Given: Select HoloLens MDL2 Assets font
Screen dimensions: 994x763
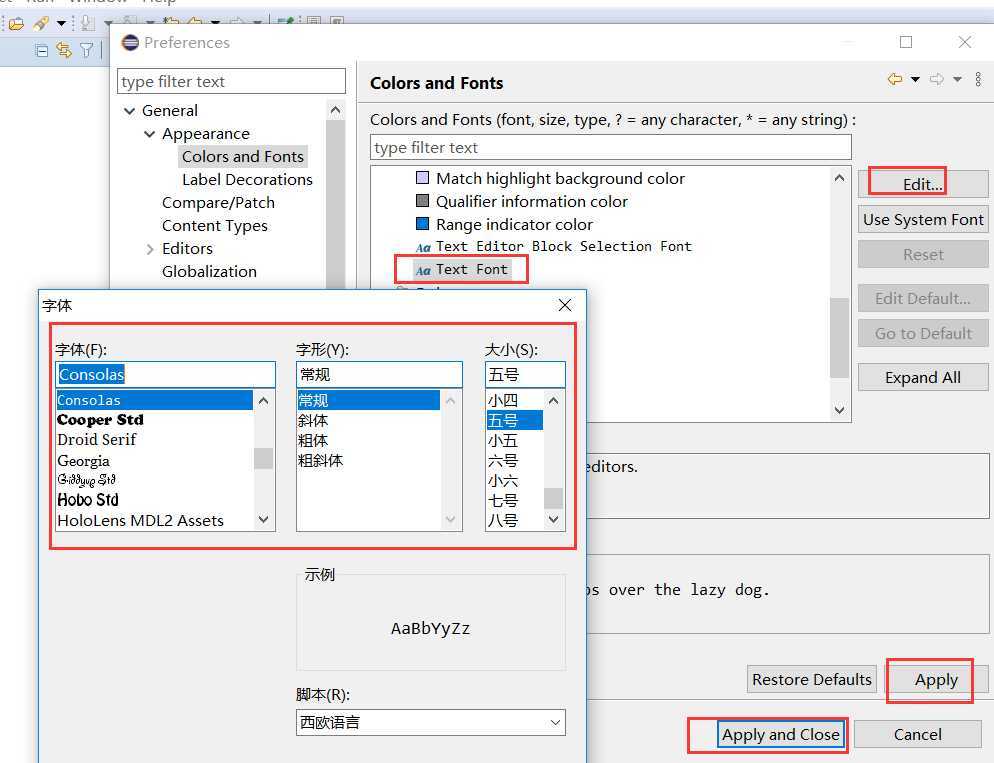Looking at the screenshot, I should (140, 520).
